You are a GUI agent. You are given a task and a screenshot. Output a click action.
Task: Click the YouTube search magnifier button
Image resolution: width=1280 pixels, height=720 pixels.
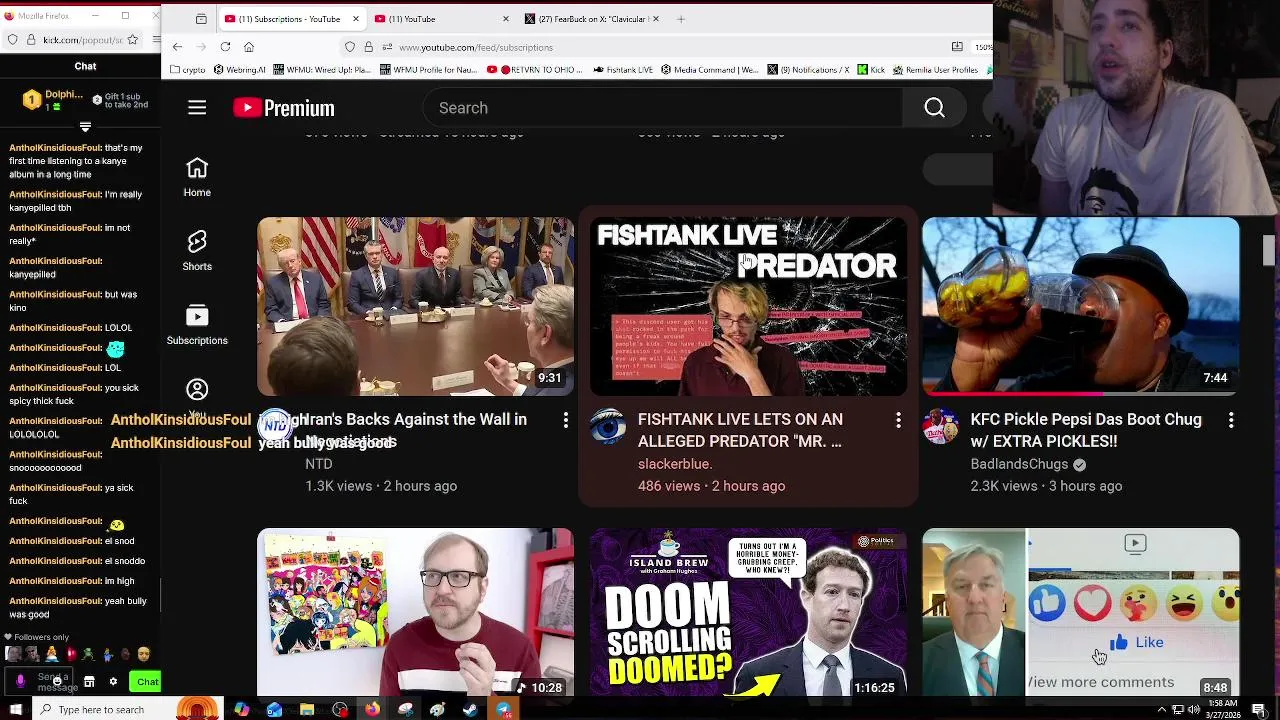coord(934,108)
